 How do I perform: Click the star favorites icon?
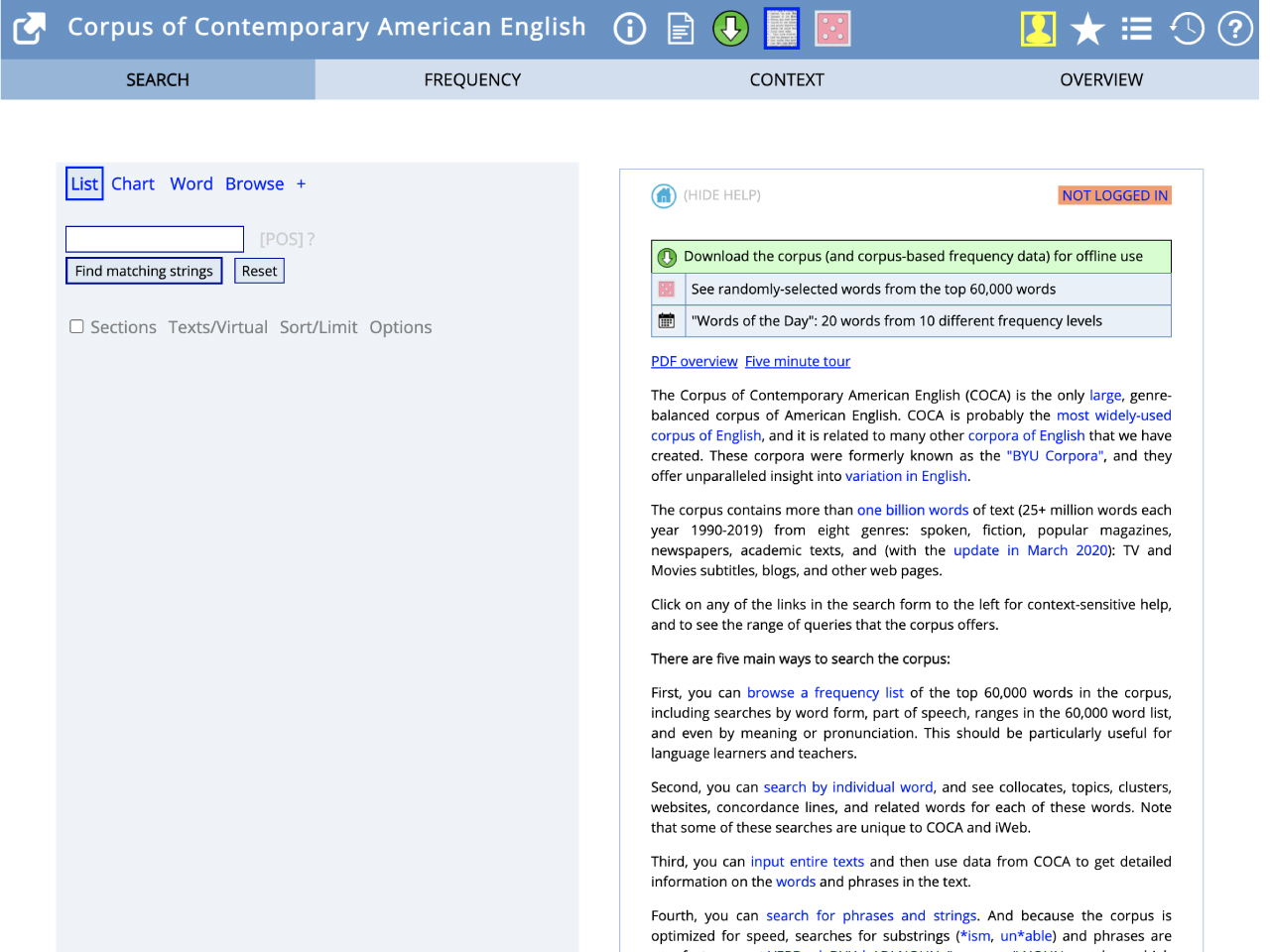pos(1087,29)
